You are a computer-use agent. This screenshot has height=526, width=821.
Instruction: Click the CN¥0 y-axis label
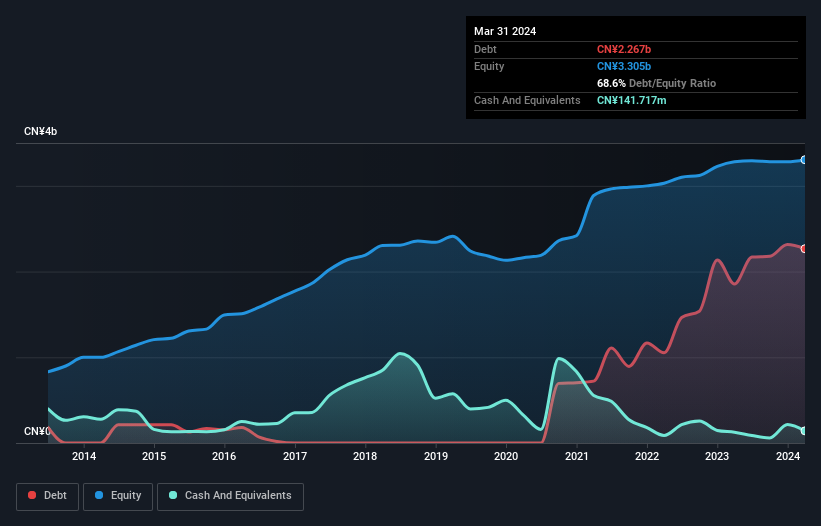(37, 431)
